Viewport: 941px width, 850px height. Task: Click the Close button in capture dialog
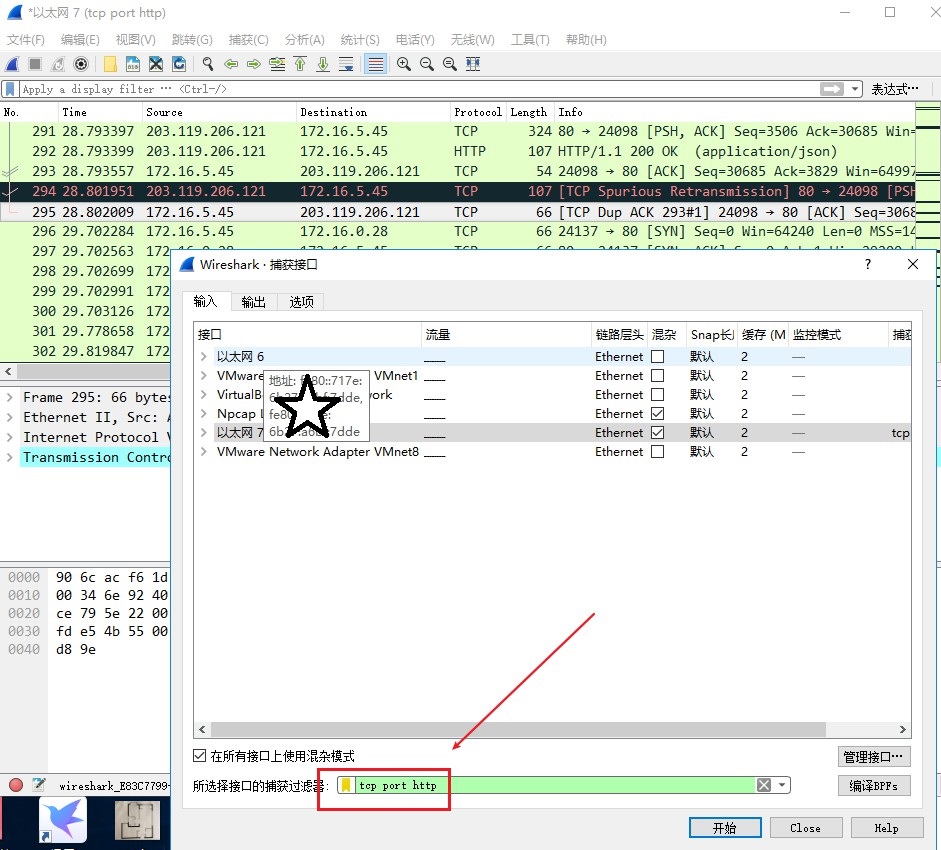805,828
